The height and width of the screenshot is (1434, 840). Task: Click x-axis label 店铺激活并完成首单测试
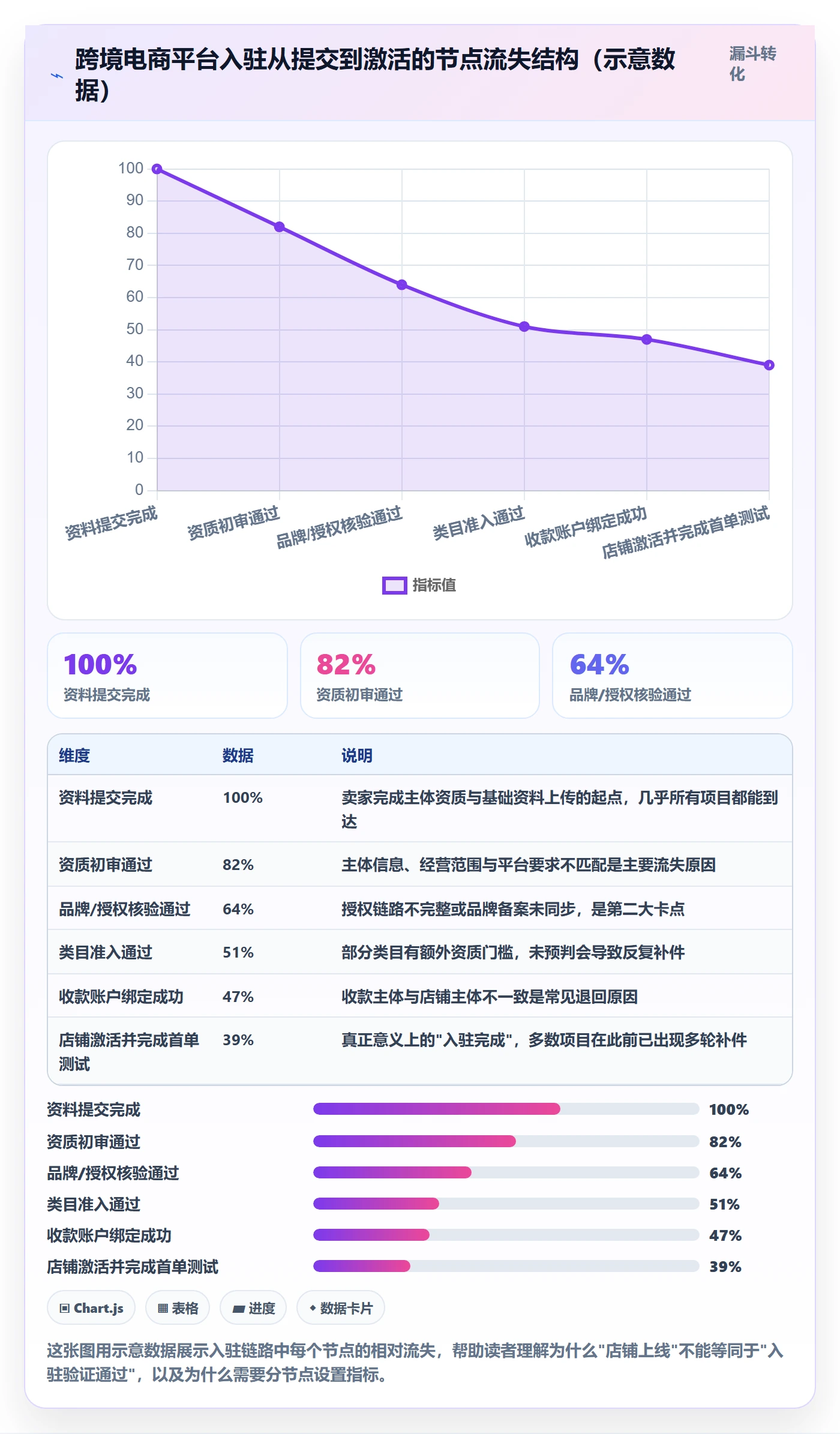tap(686, 532)
